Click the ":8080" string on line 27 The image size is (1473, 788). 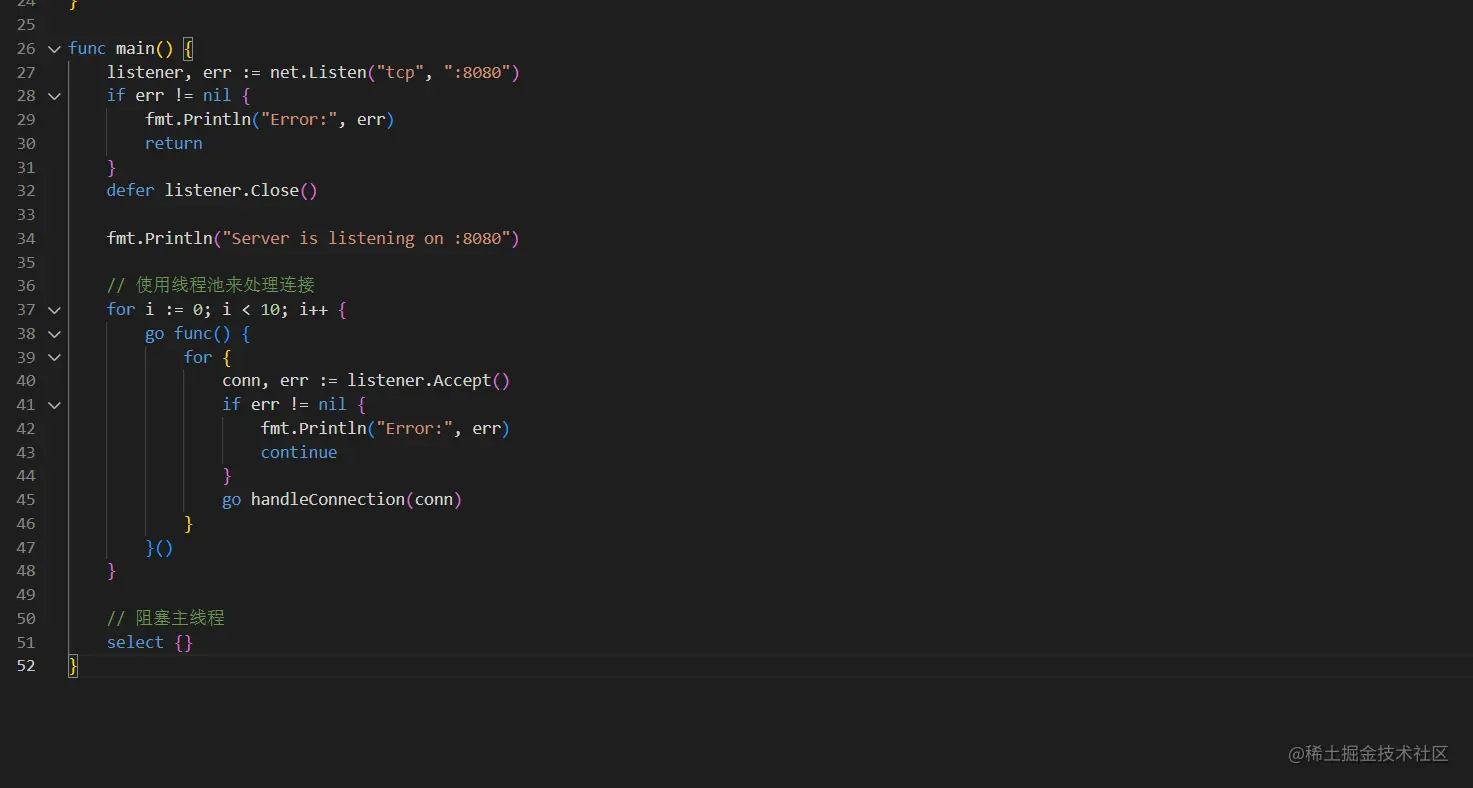pyautogui.click(x=477, y=72)
